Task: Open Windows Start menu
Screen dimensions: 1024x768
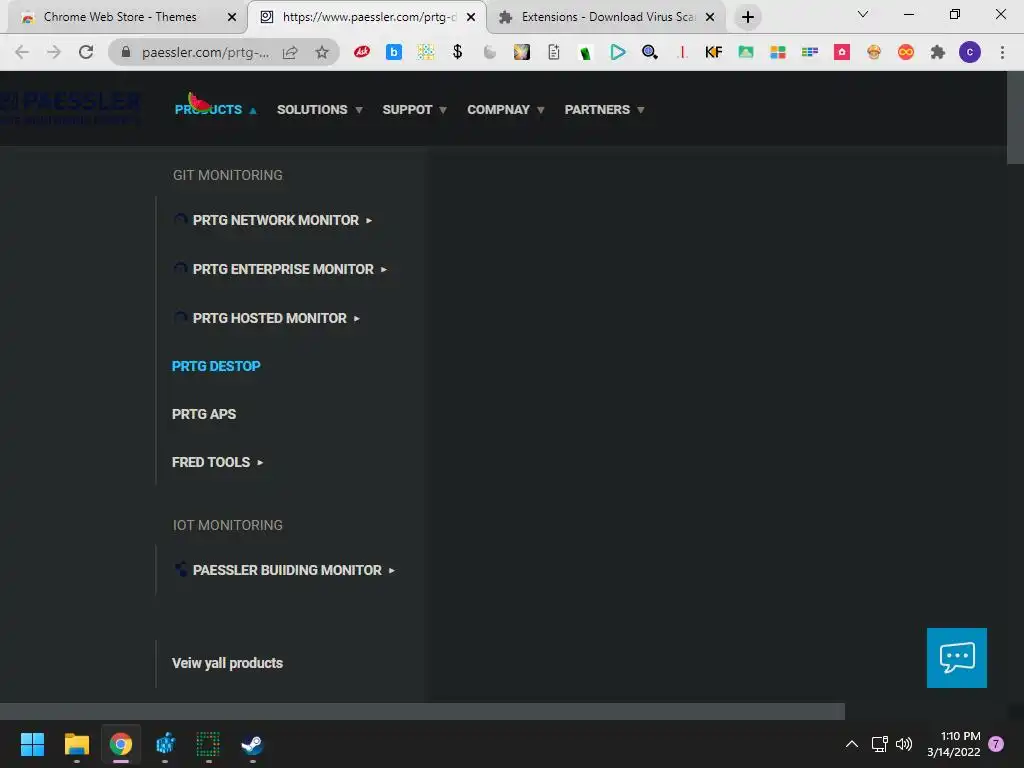Action: click(32, 744)
